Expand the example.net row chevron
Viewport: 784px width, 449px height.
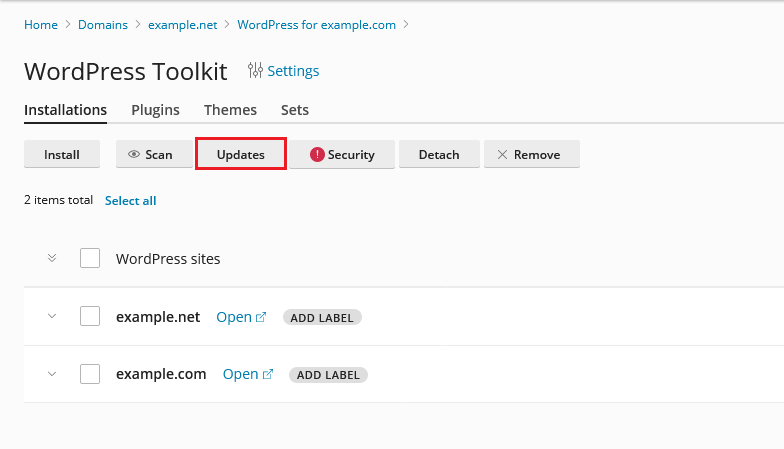pyautogui.click(x=52, y=316)
